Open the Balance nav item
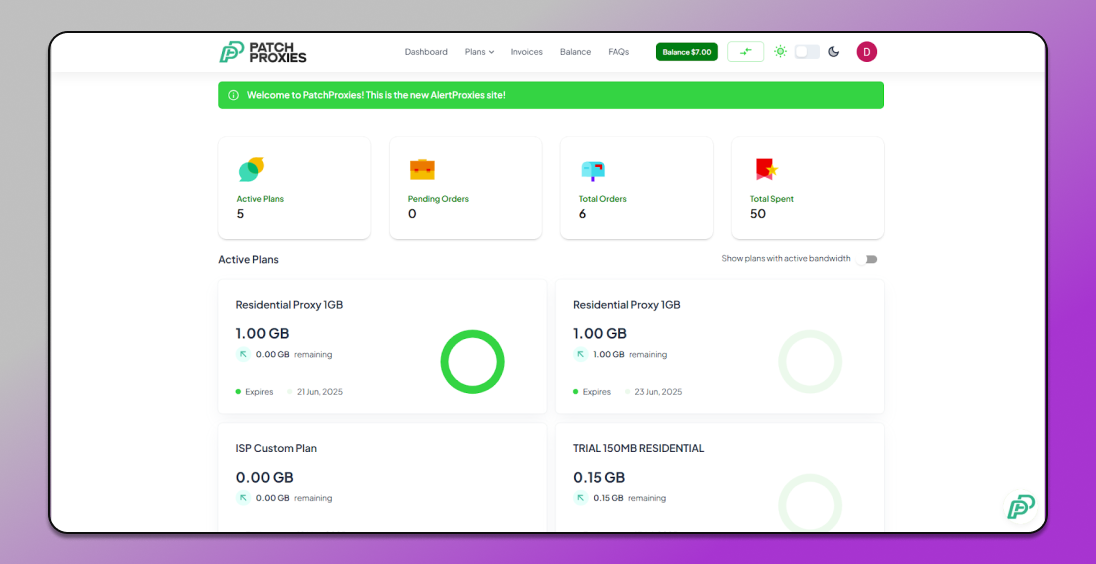This screenshot has height=564, width=1096. tap(575, 52)
